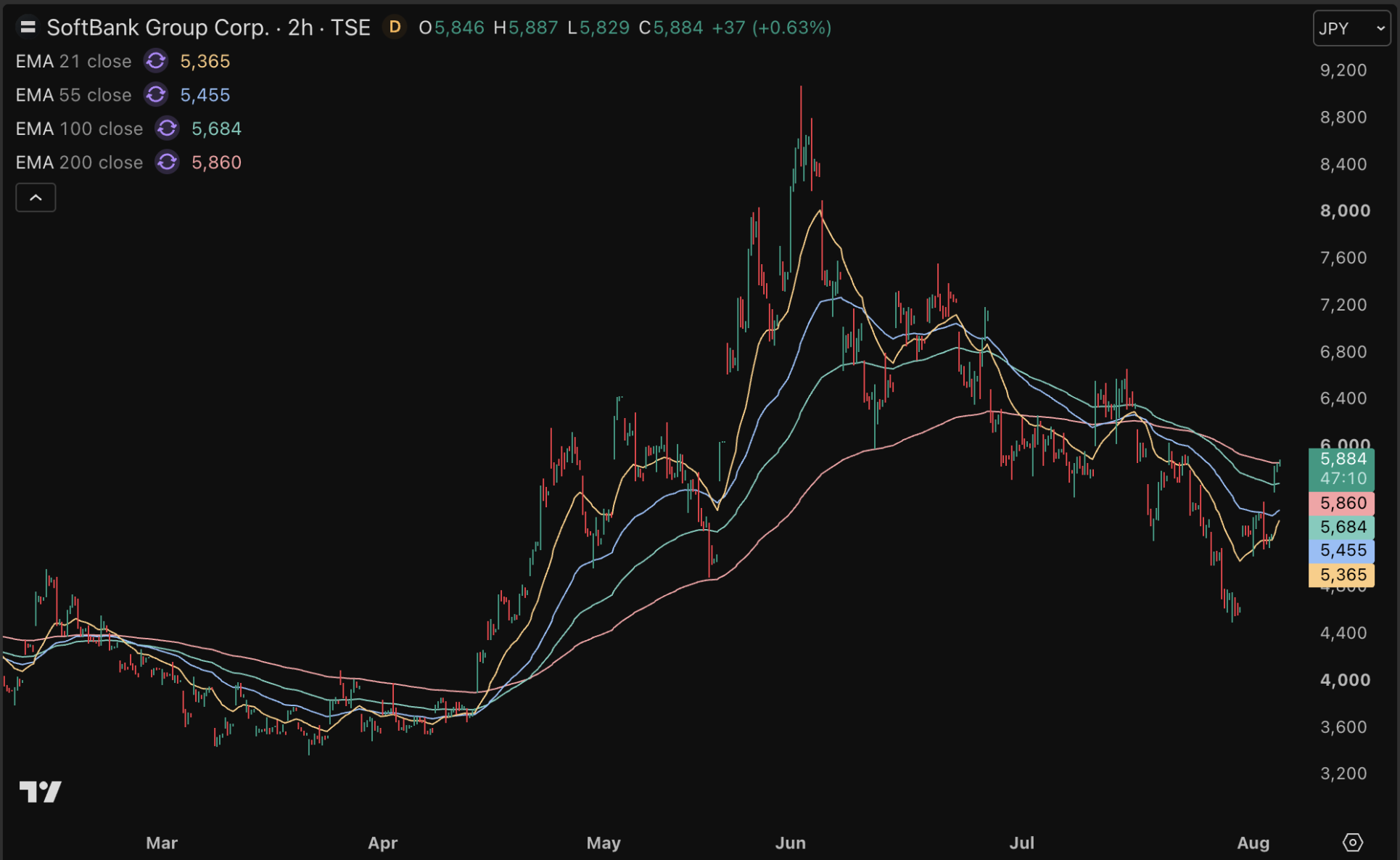Screen dimensions: 1400x860
Task: Click the 3,200 price scale label
Action: 1343,774
